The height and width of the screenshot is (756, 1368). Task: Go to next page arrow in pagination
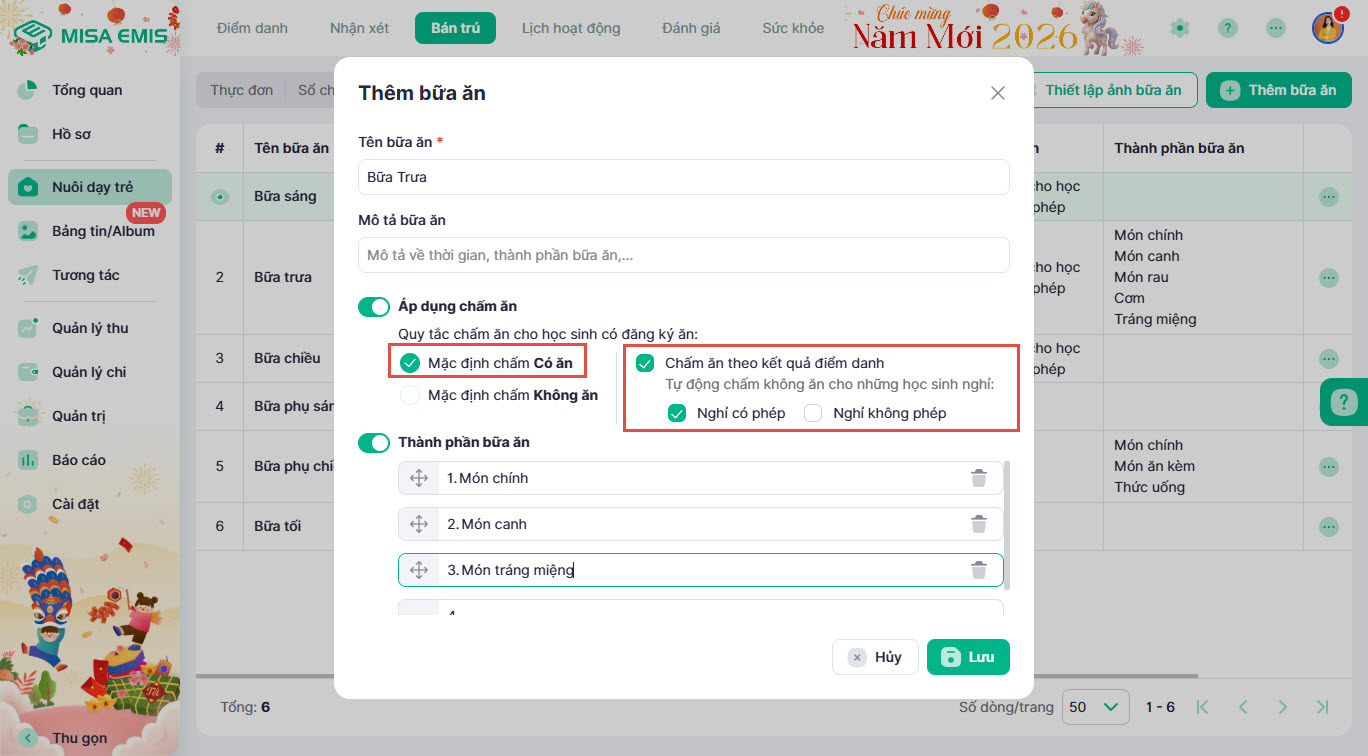[x=1282, y=707]
